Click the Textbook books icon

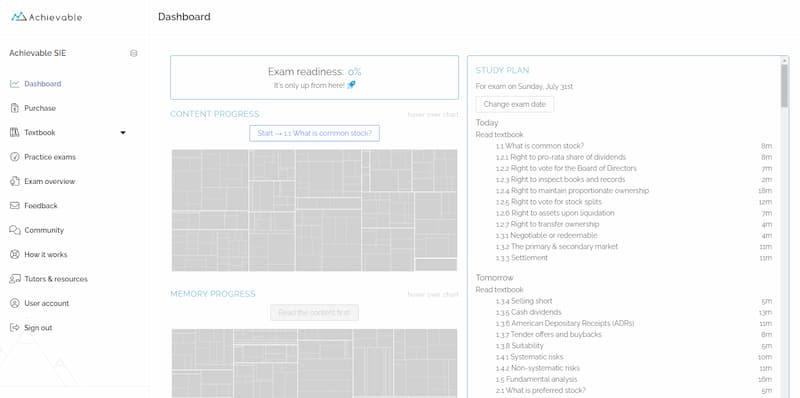coord(14,133)
